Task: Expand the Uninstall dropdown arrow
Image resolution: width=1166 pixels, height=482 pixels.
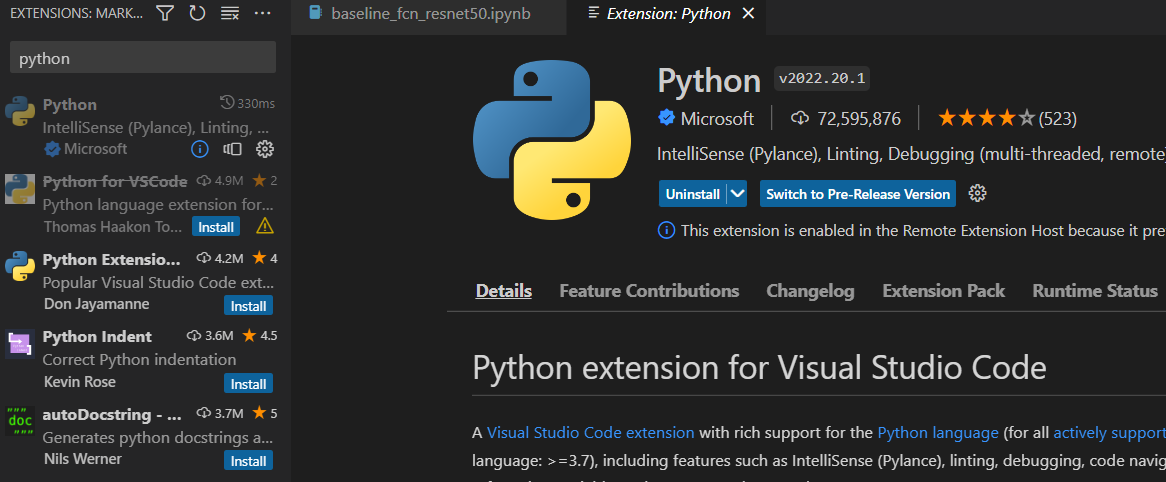Action: click(x=738, y=193)
